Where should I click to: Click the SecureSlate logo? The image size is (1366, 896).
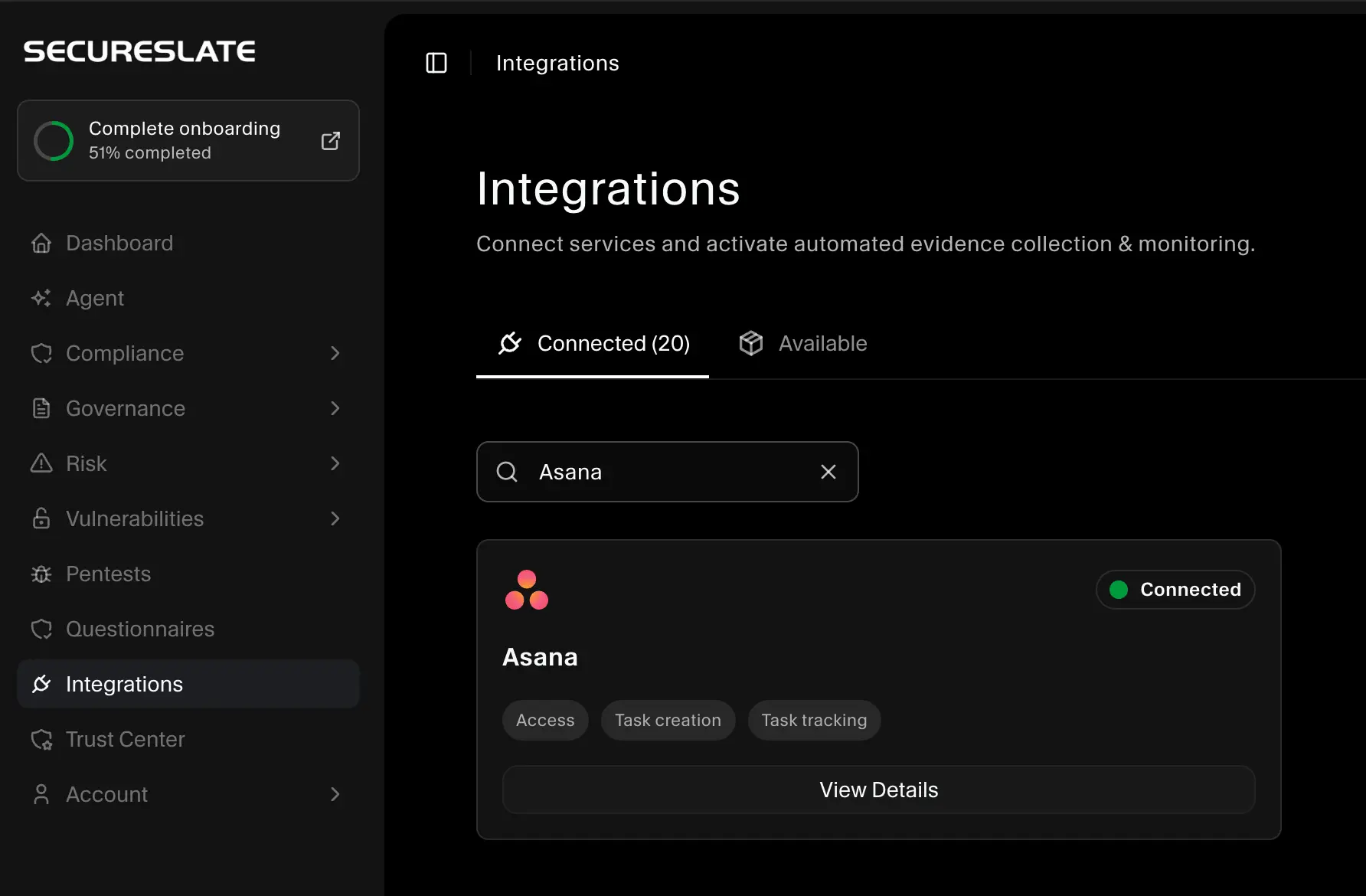(x=139, y=51)
